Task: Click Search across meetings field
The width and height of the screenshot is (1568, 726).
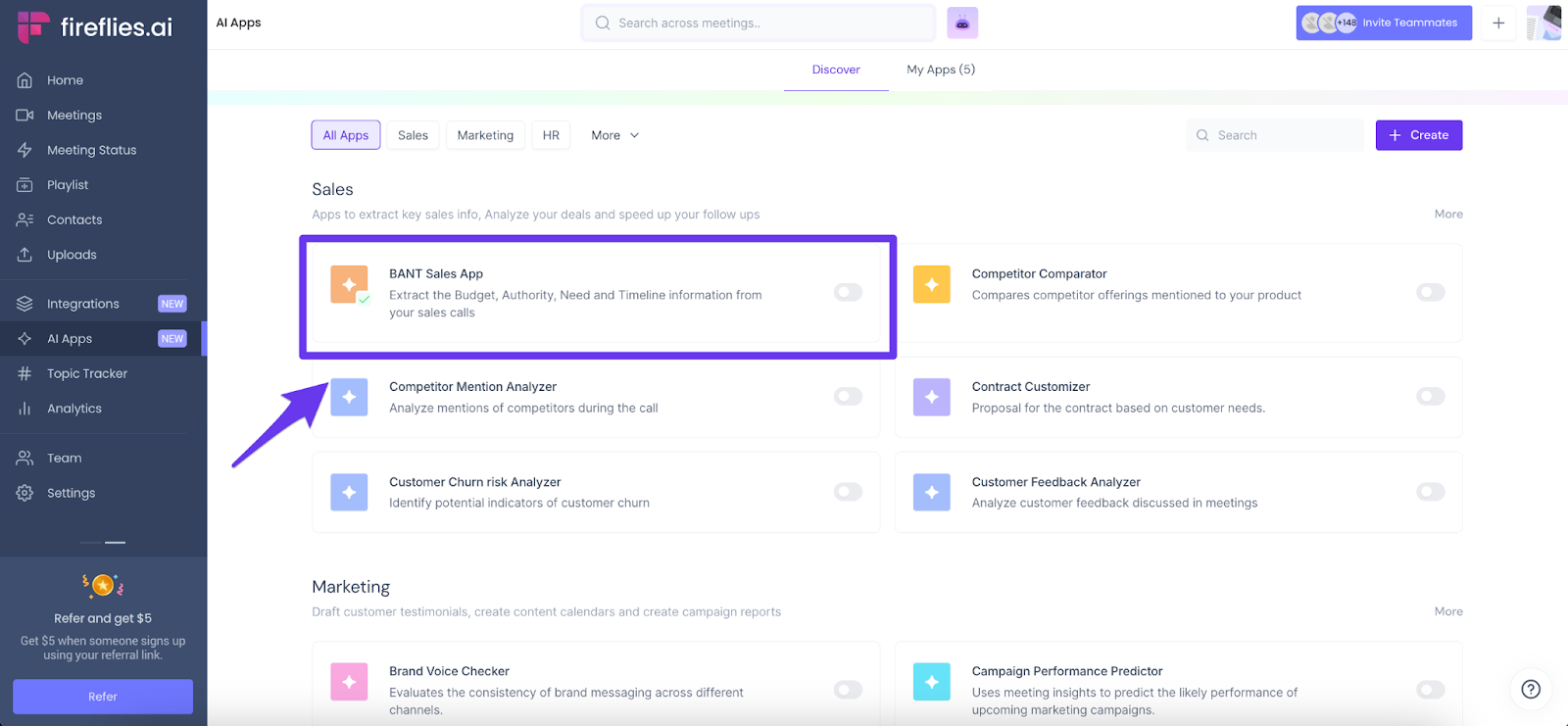Action: click(759, 23)
